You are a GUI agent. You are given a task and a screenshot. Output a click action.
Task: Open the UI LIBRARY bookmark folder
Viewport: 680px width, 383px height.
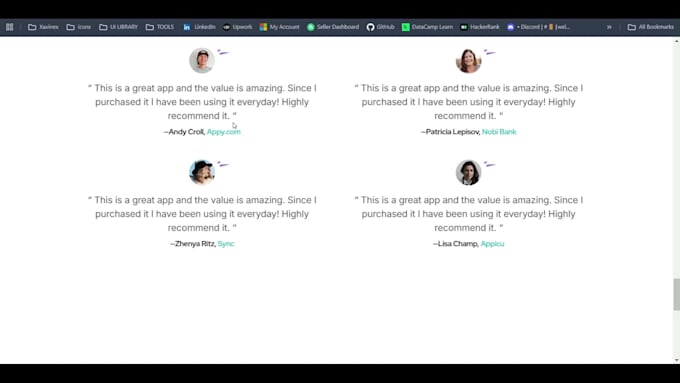pyautogui.click(x=118, y=27)
